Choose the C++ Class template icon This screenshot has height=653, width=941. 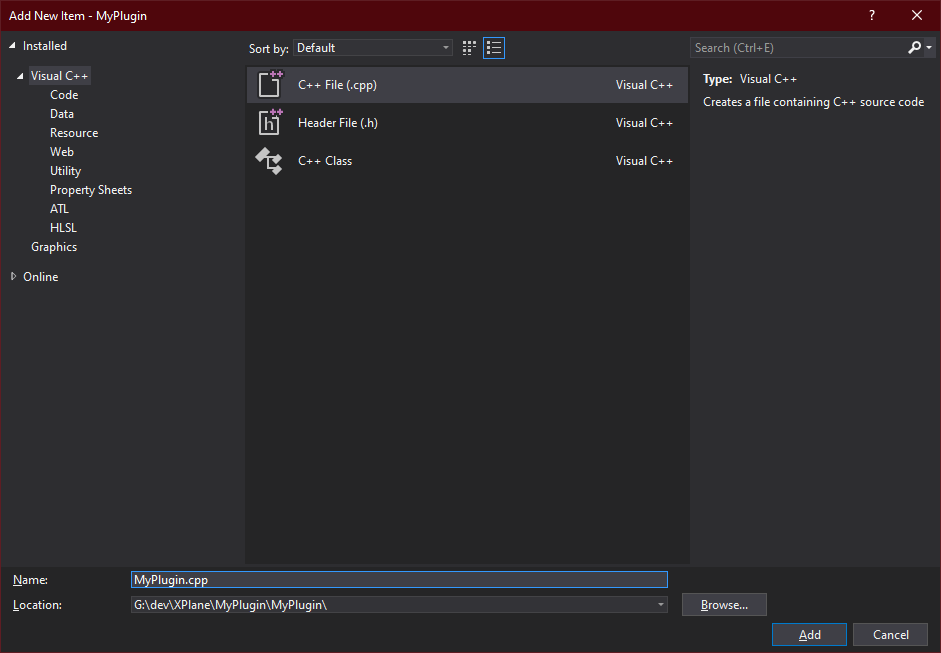click(269, 160)
